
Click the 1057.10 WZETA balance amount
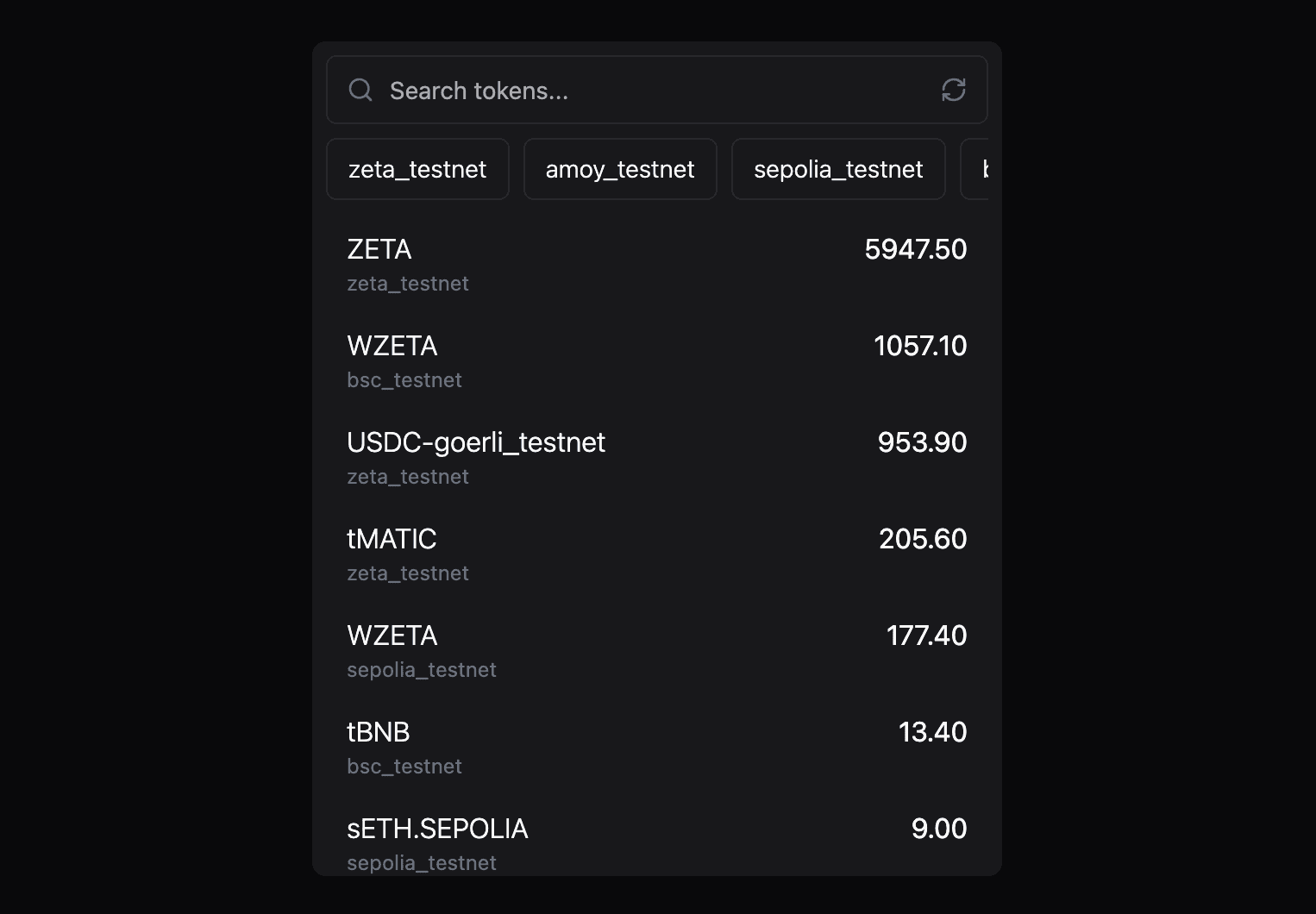tap(920, 346)
